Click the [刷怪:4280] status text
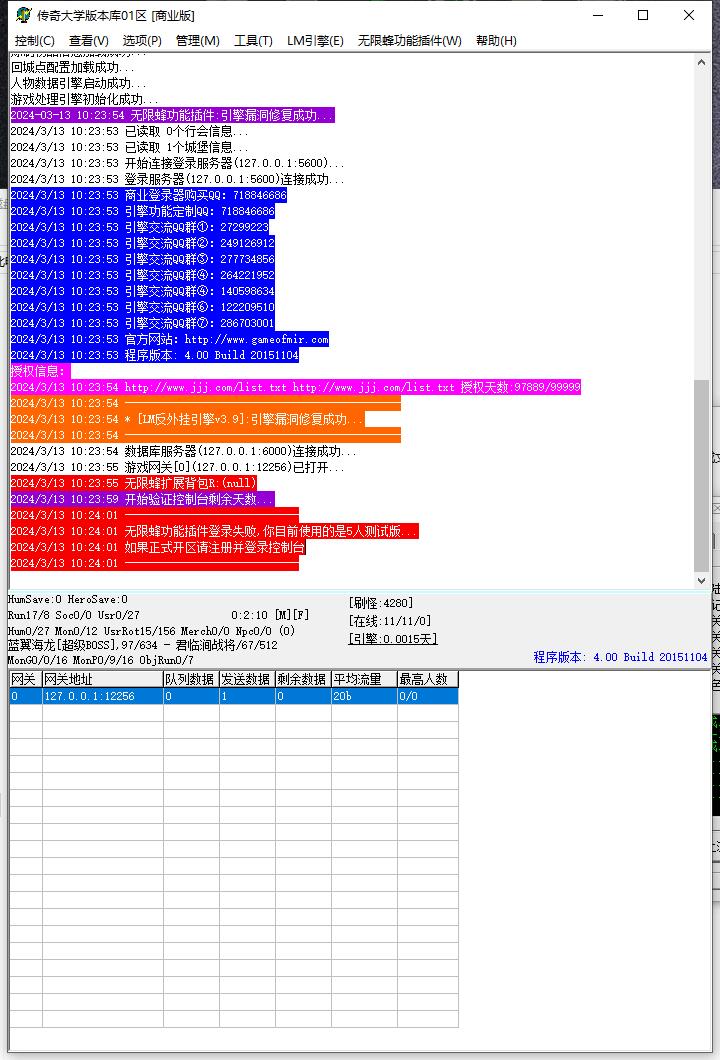 click(381, 603)
